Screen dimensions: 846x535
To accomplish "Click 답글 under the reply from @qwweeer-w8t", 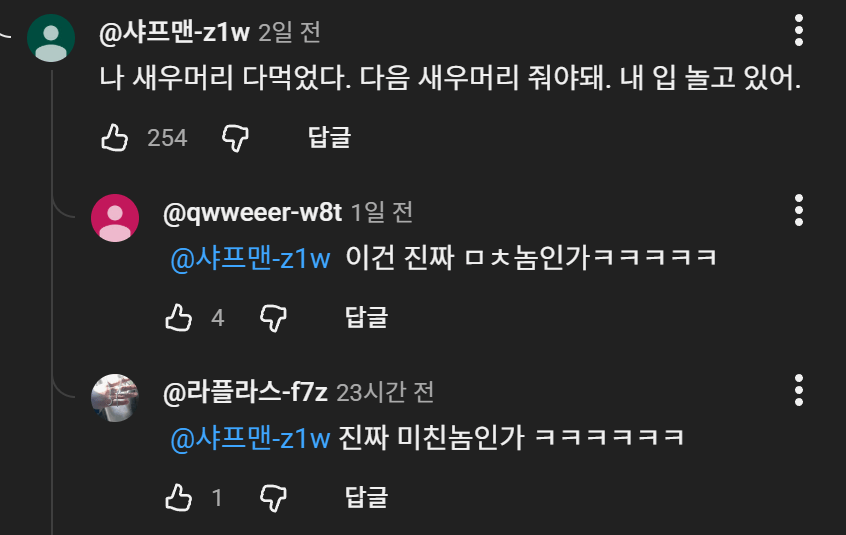I will click(367, 317).
